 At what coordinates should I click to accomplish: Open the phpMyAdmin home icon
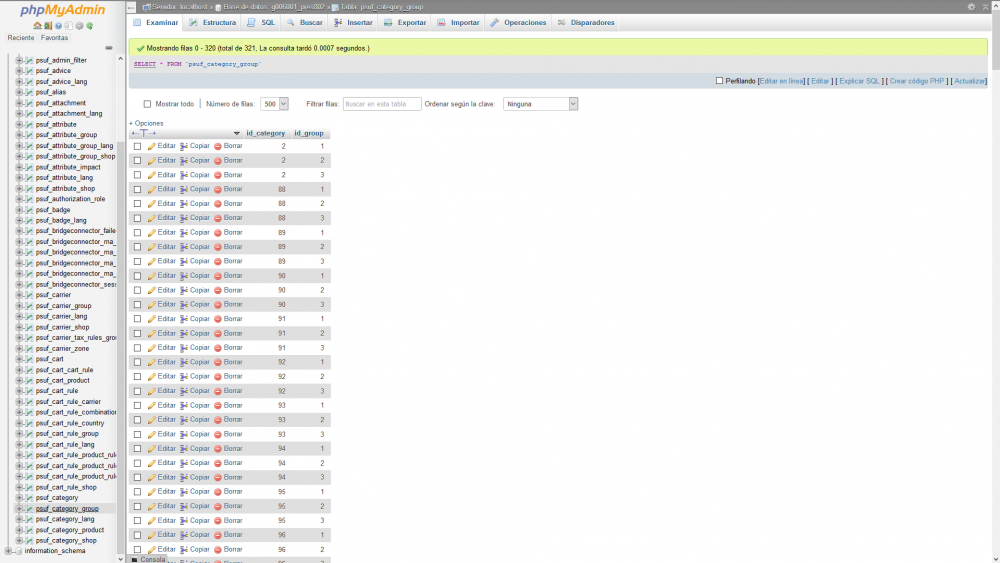(37, 26)
